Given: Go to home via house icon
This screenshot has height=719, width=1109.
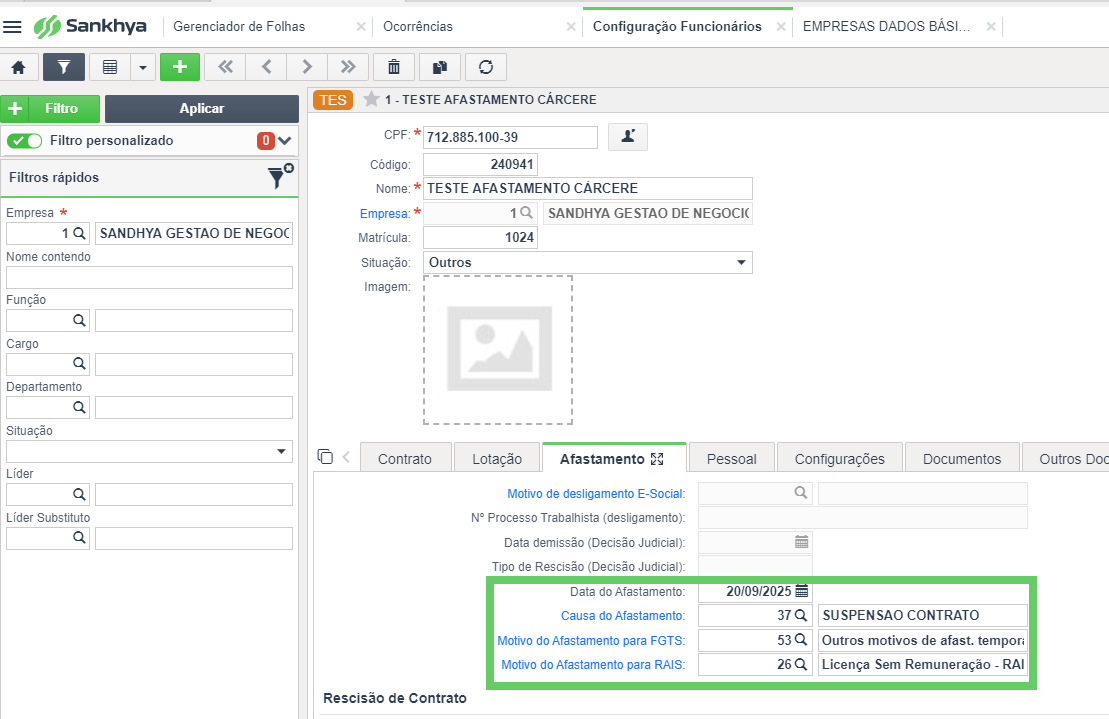Looking at the screenshot, I should pos(18,67).
